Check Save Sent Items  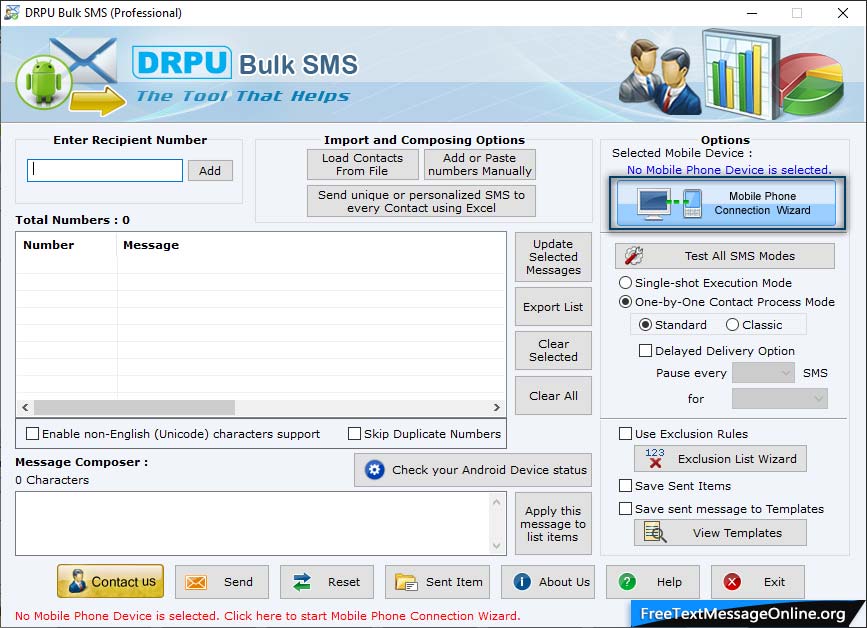pyautogui.click(x=625, y=485)
